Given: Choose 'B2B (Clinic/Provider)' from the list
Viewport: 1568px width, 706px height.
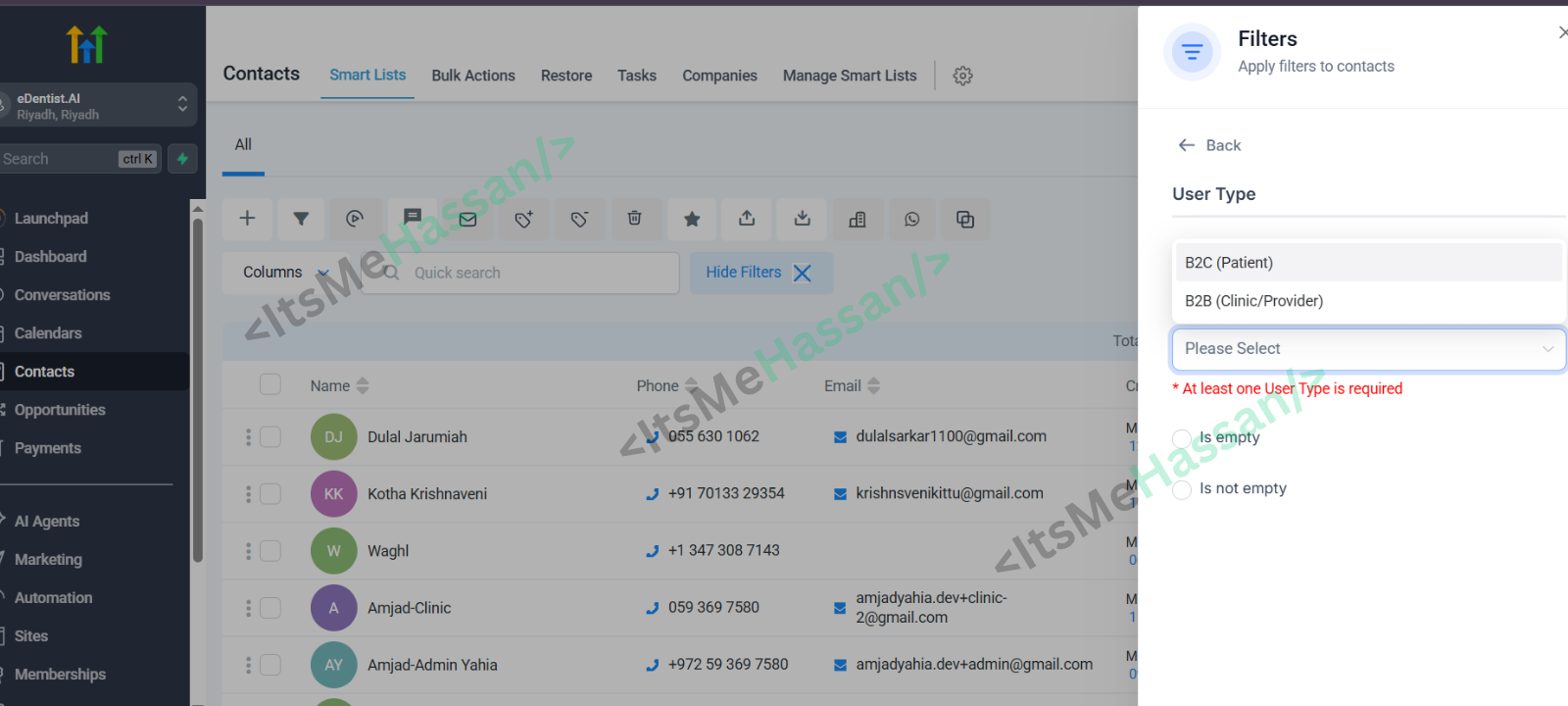Looking at the screenshot, I should tap(1253, 301).
